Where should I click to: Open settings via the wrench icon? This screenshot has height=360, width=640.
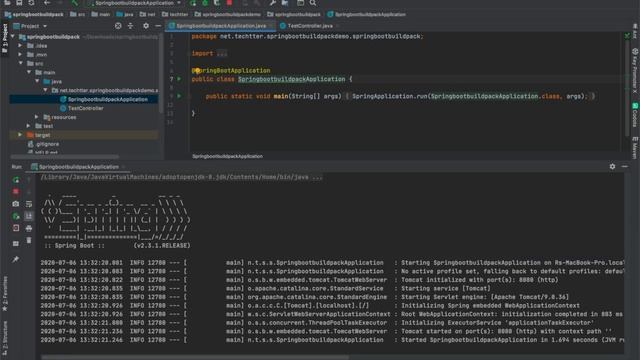click(272, 2)
